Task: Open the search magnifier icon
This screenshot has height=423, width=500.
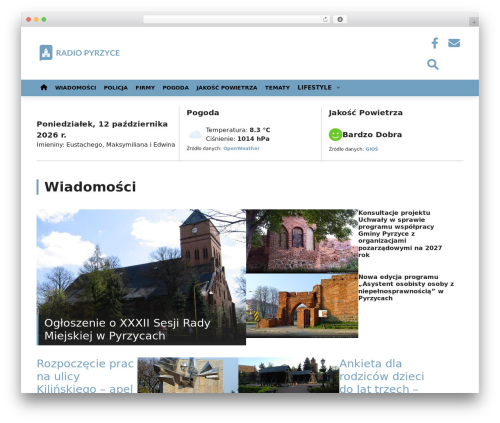Action: tap(433, 64)
